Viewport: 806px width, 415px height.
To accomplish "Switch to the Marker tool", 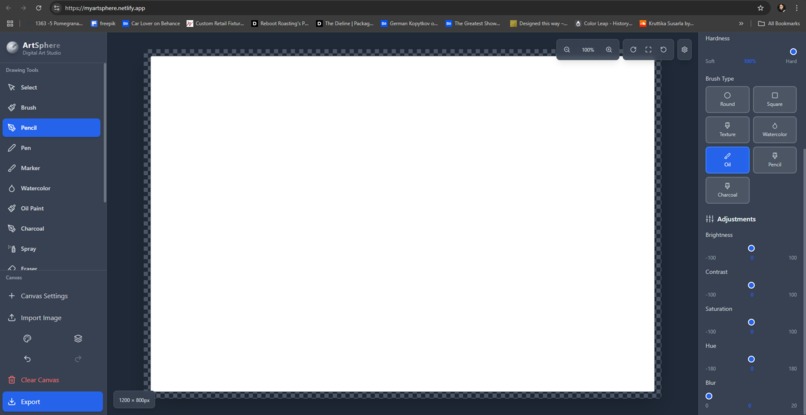I will tap(51, 168).
